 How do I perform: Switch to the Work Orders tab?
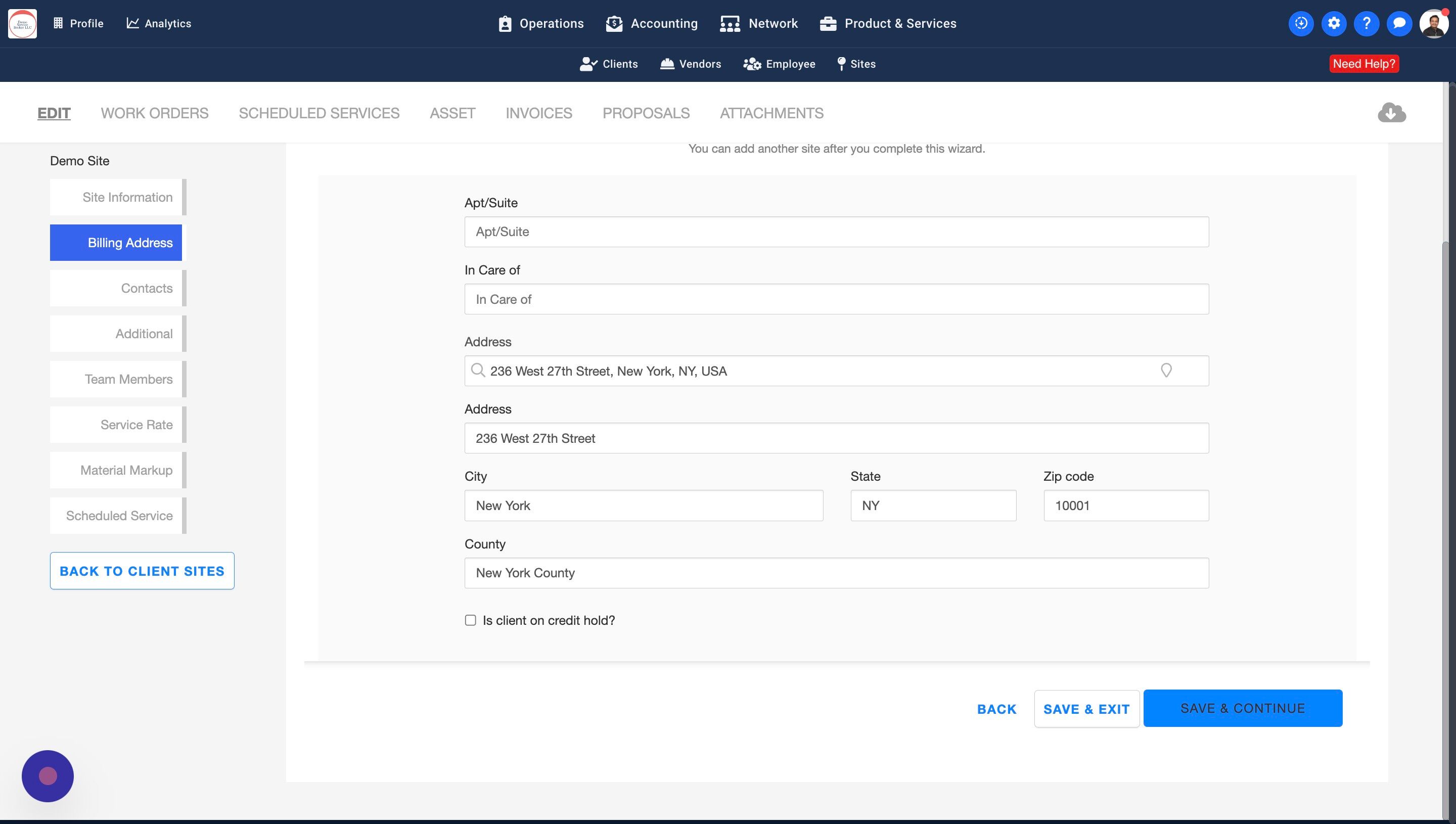pos(155,113)
